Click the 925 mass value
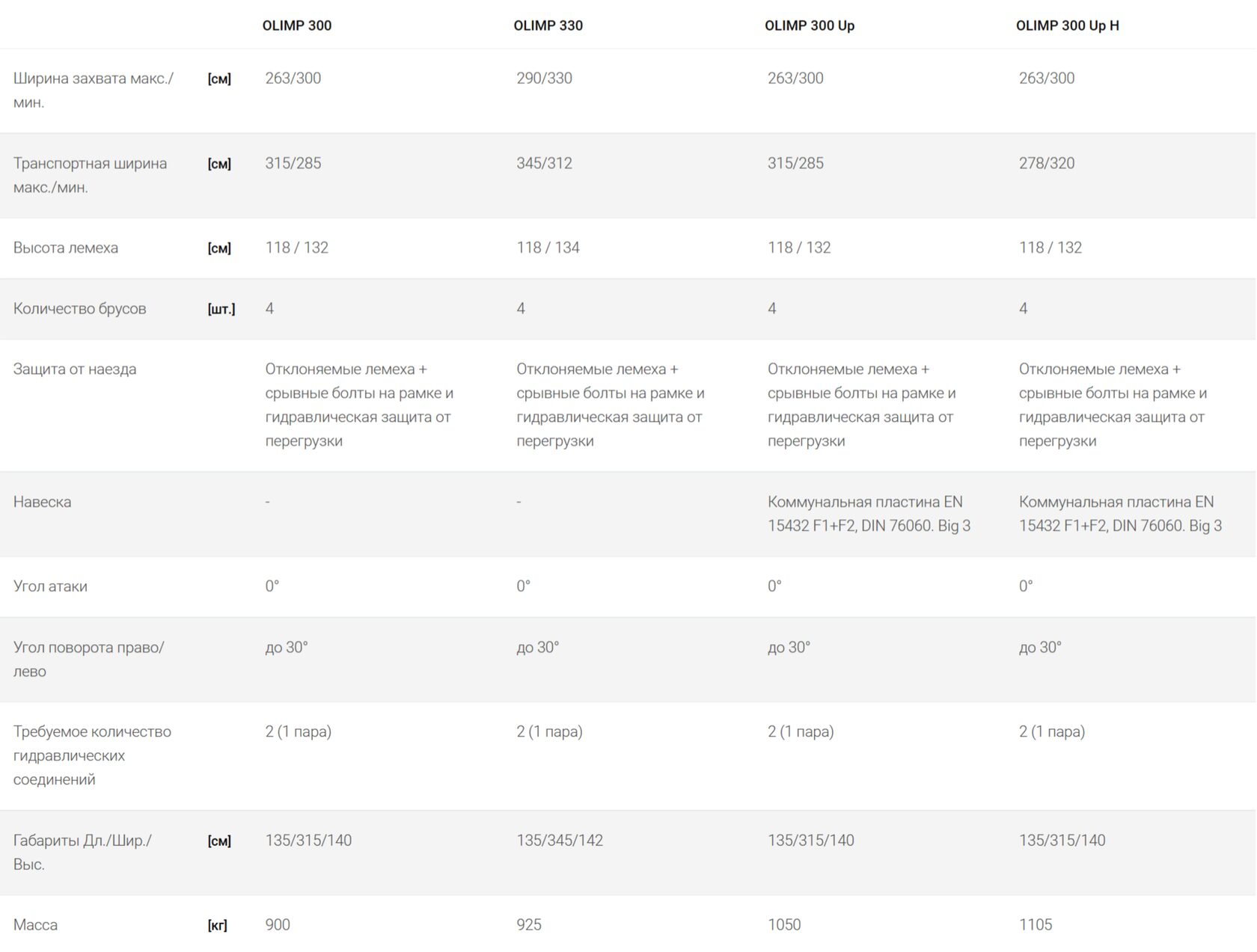Image resolution: width=1257 pixels, height=952 pixels. (528, 925)
